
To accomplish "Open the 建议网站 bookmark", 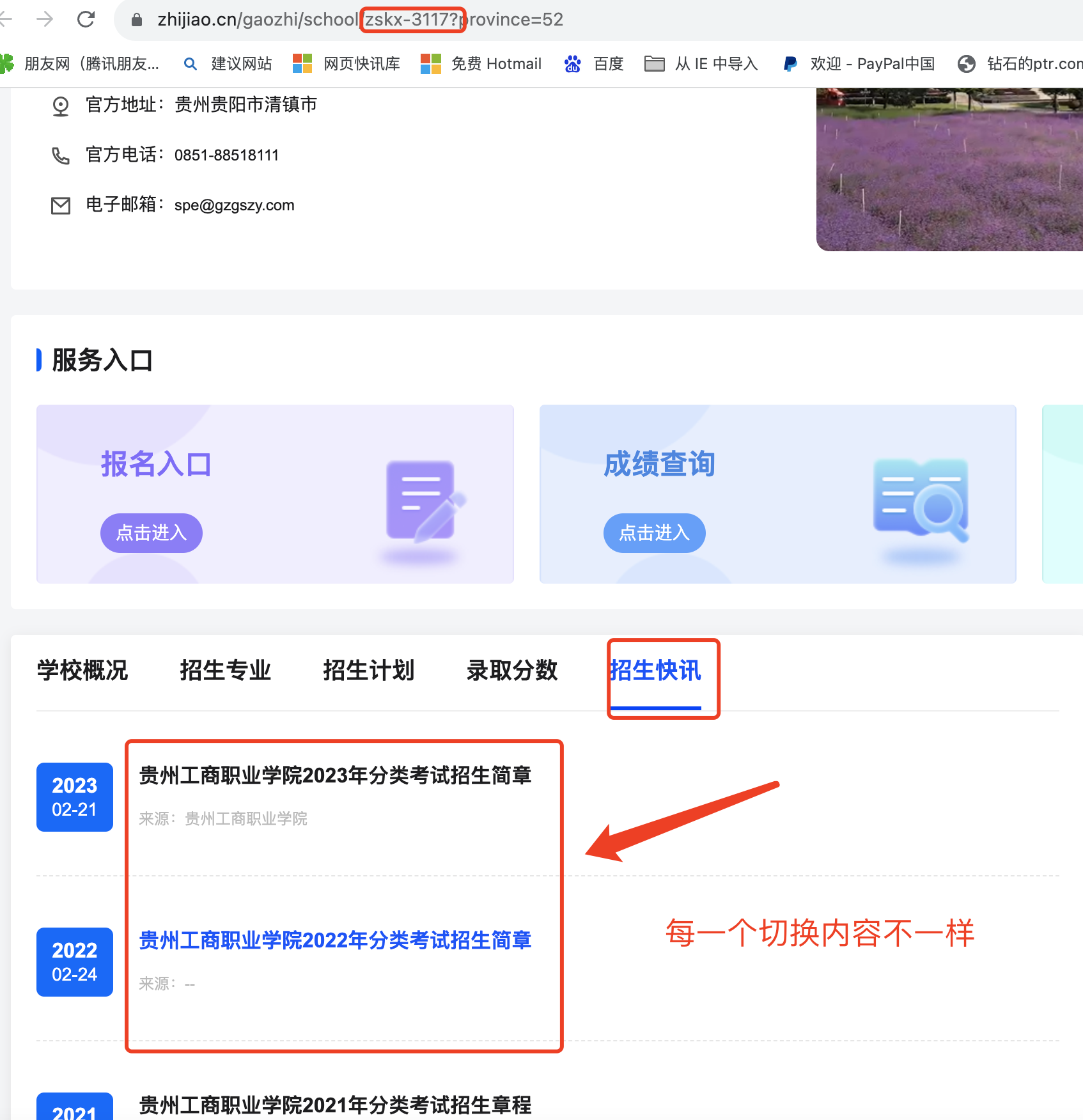I will (228, 63).
